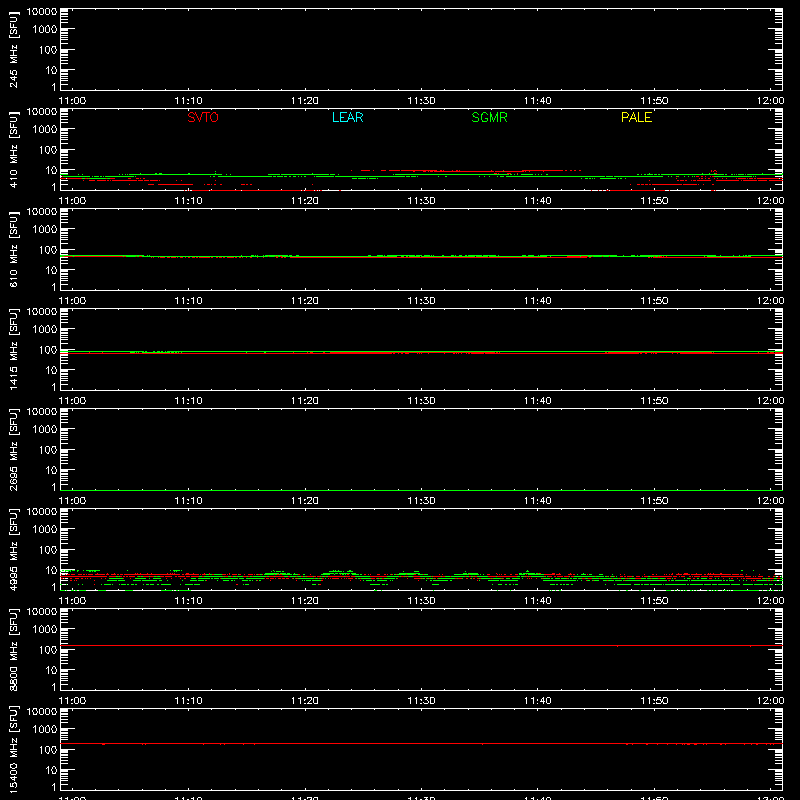
Task: Select the 610 MHz [SFU] axis label
Action: [x=14, y=250]
